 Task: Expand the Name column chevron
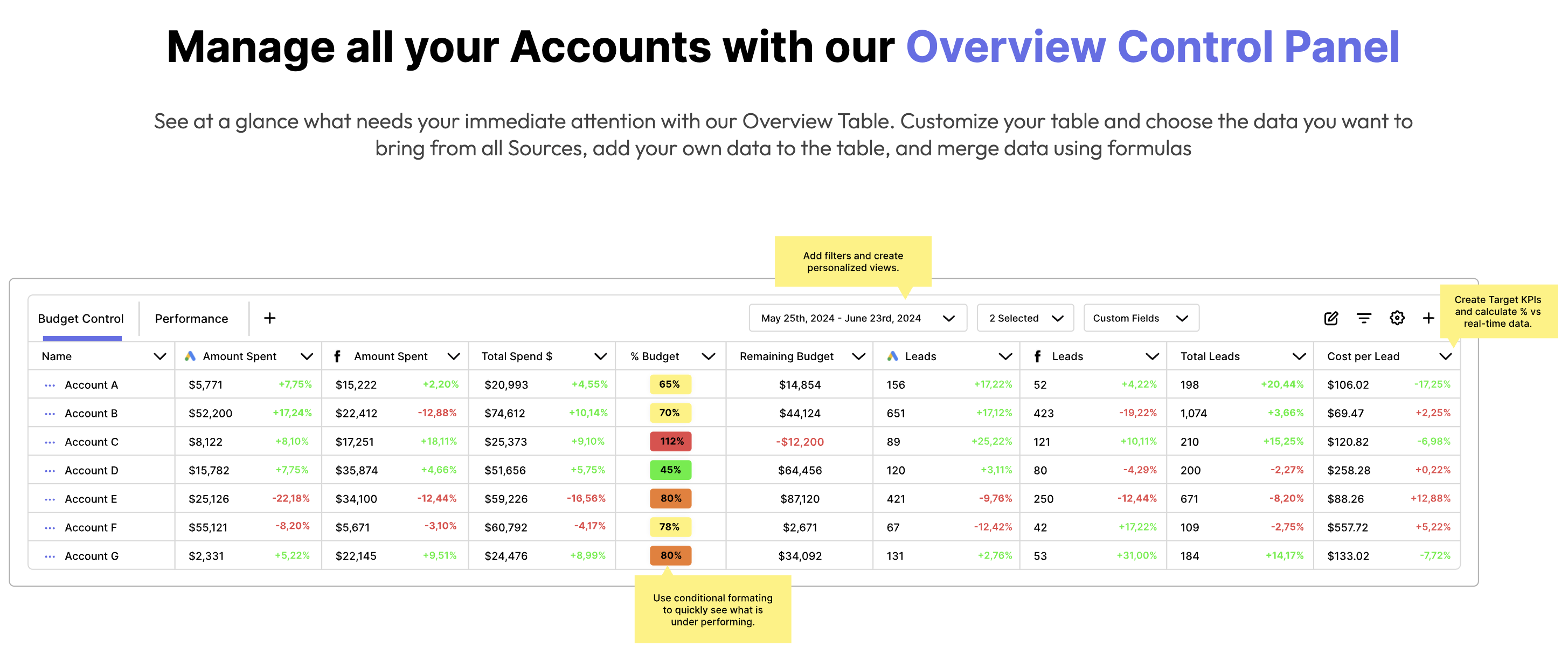point(159,356)
